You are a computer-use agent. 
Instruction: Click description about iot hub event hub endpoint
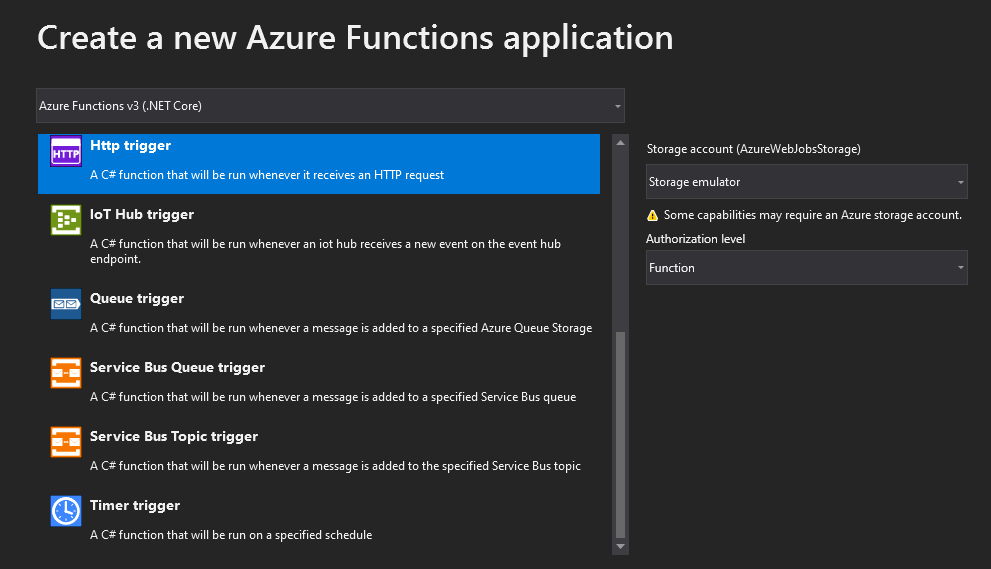pos(325,251)
